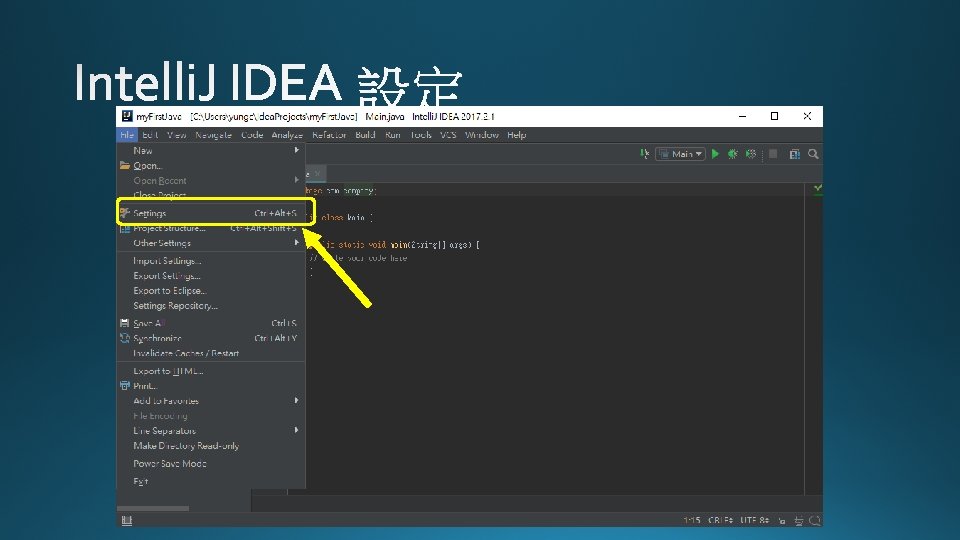Click the folder icon beside Open...
The height and width of the screenshot is (540, 960).
[x=125, y=165]
